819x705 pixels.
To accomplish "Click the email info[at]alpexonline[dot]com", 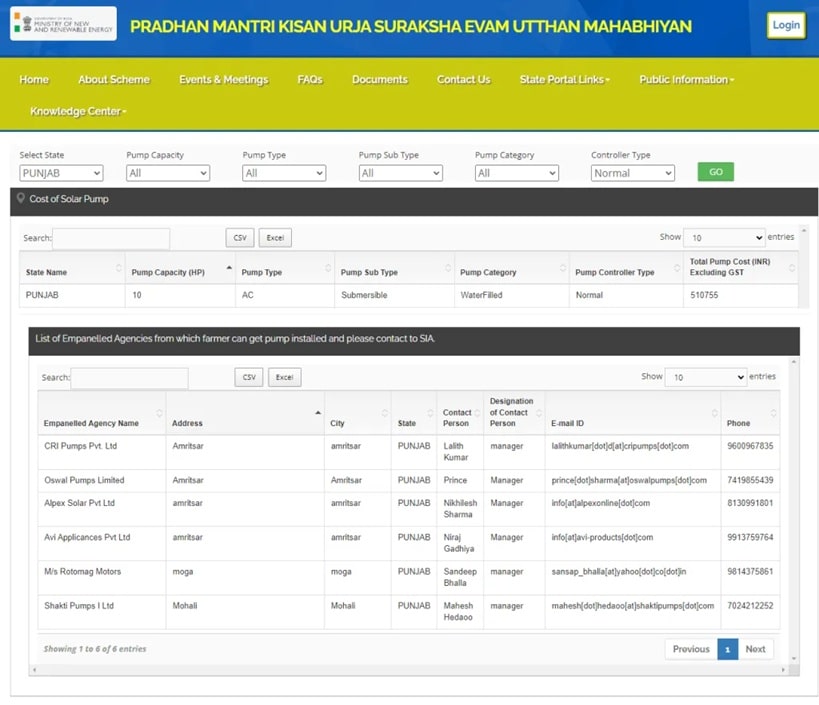I will pyautogui.click(x=601, y=503).
